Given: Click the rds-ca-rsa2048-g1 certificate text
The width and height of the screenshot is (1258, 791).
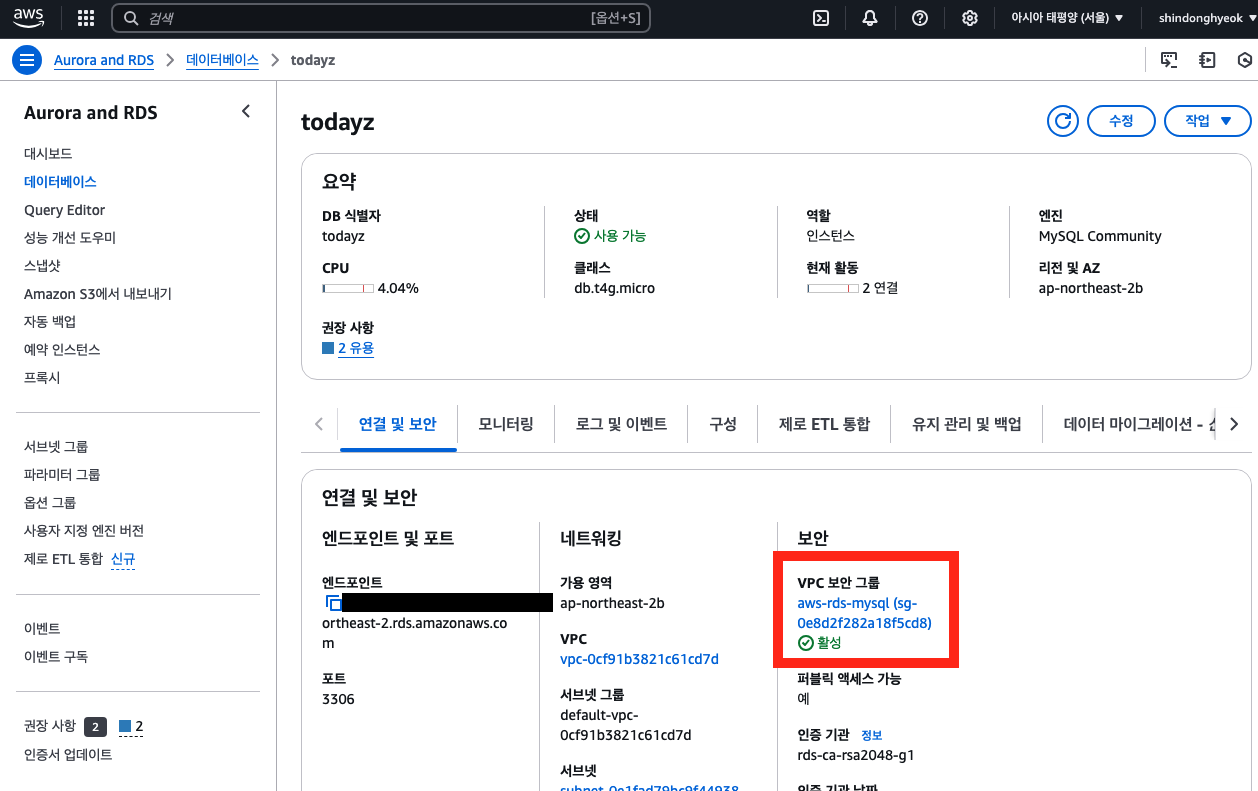Looking at the screenshot, I should coord(855,755).
